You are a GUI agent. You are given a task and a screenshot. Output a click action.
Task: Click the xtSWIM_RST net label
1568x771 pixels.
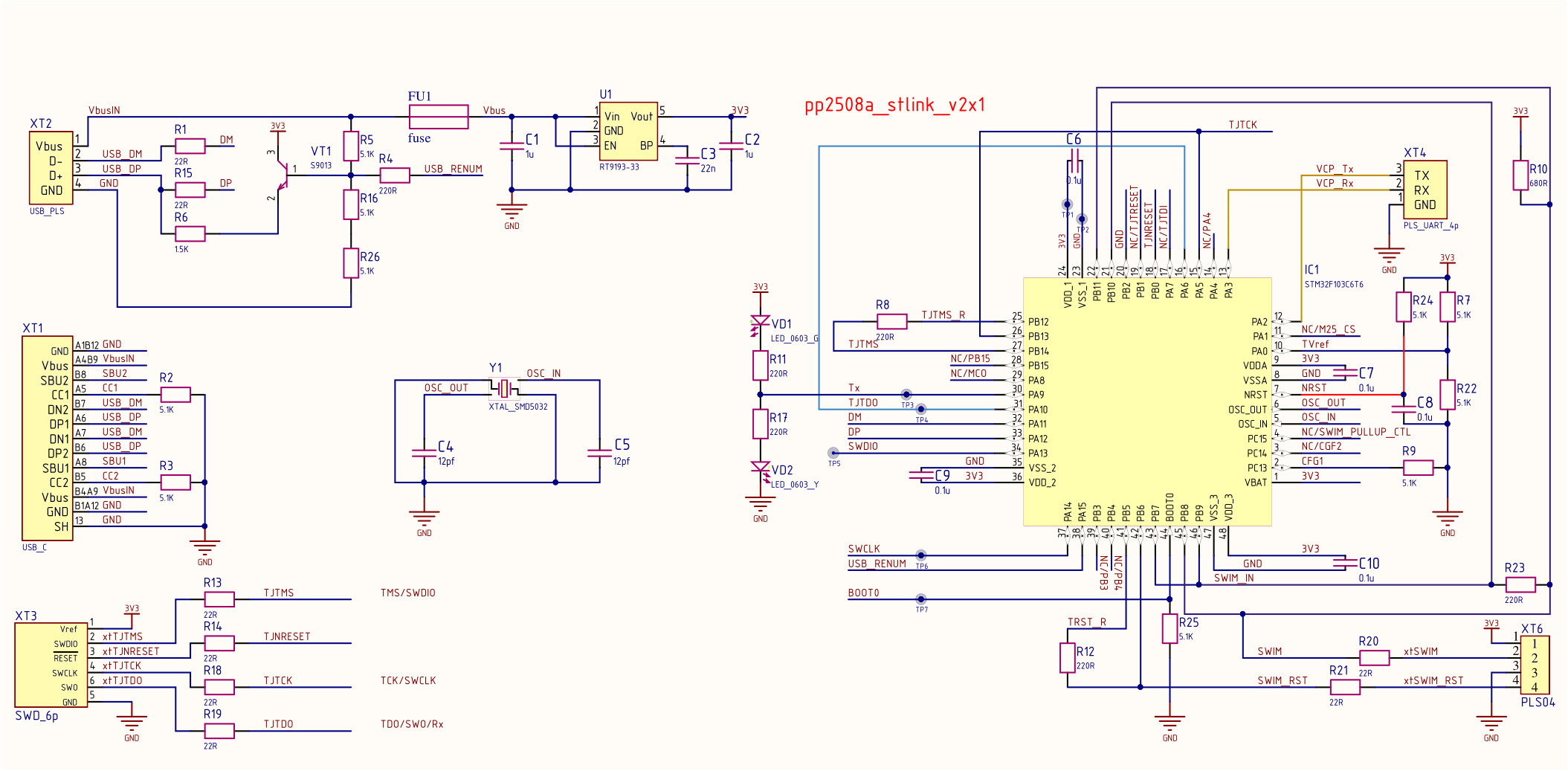(1433, 680)
